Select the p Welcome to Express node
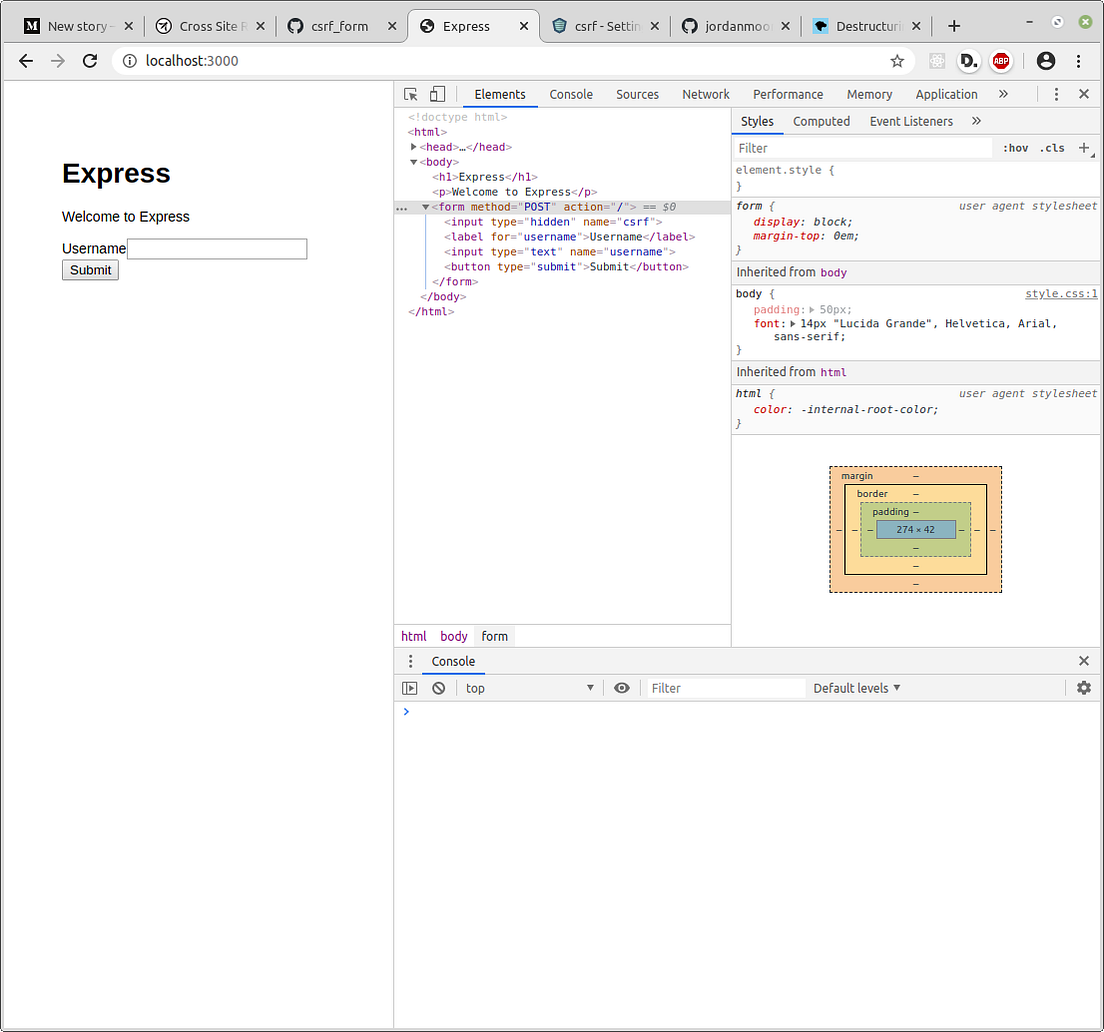 pyautogui.click(x=514, y=191)
